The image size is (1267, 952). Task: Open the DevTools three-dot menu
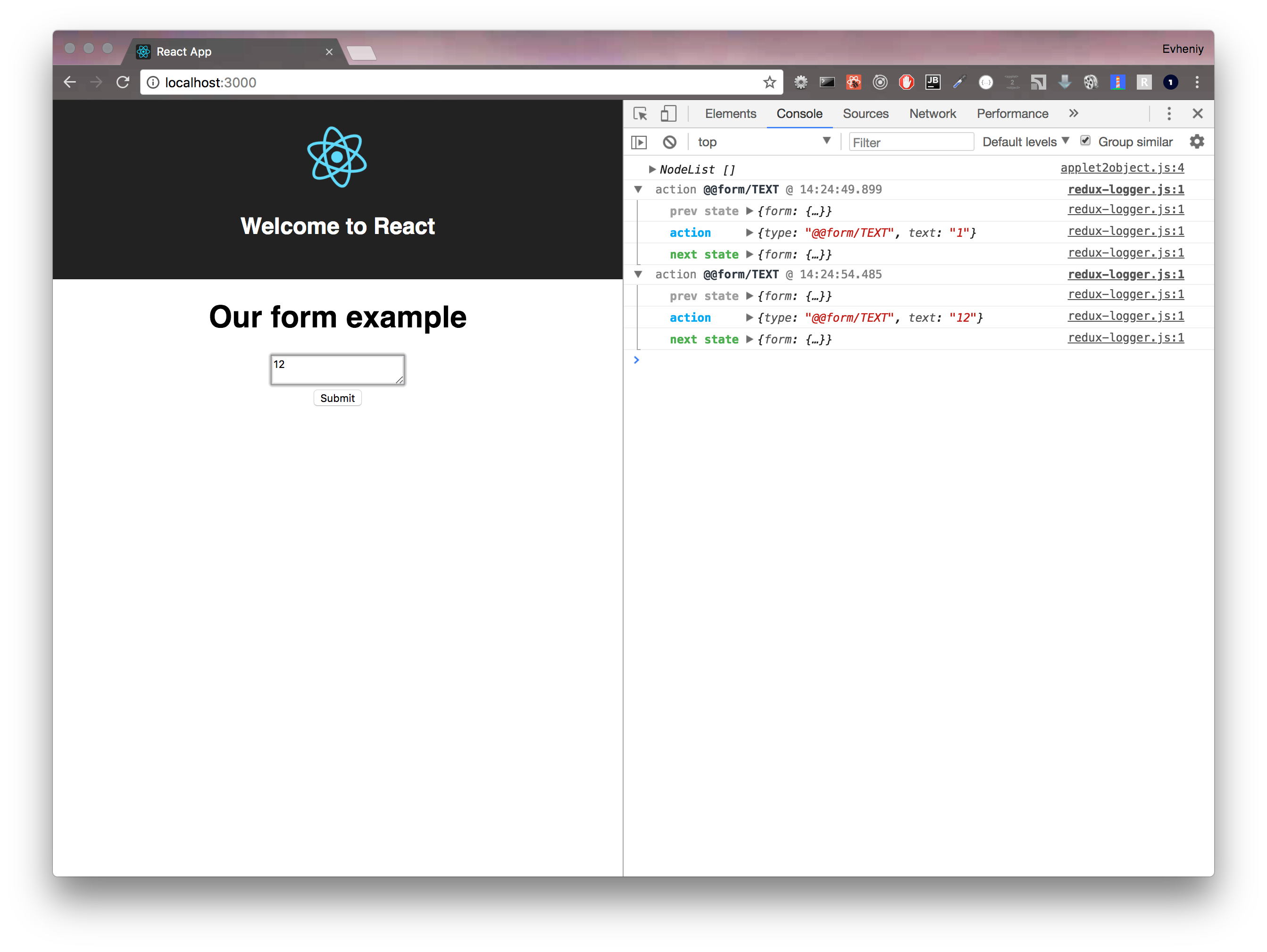point(1169,113)
